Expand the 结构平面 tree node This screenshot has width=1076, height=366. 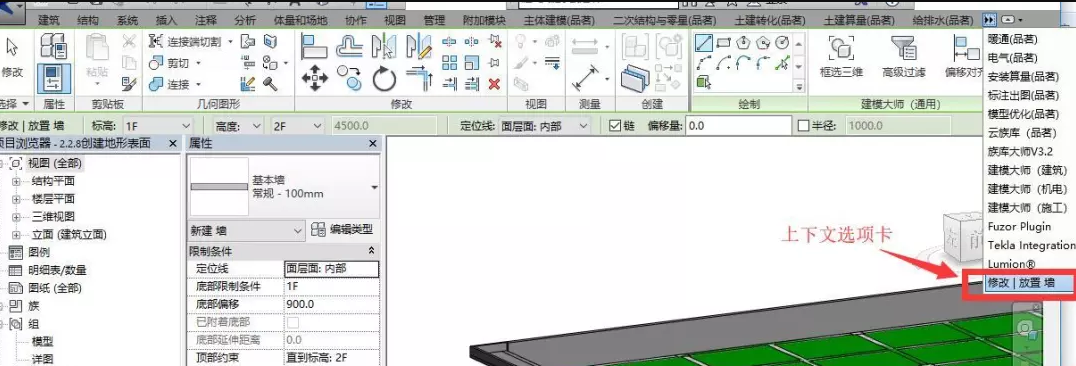(x=16, y=181)
